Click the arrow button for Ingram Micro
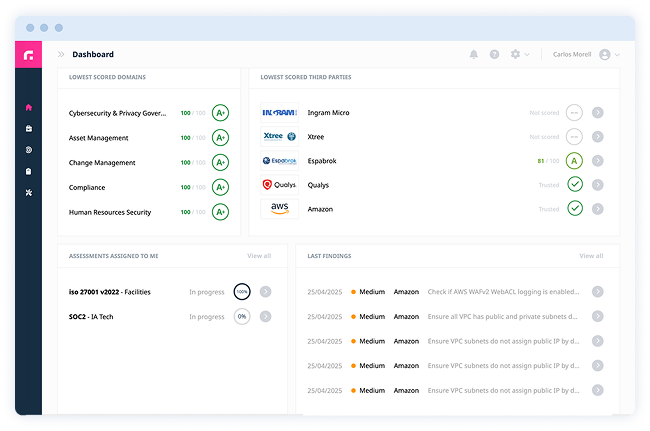 pos(598,113)
